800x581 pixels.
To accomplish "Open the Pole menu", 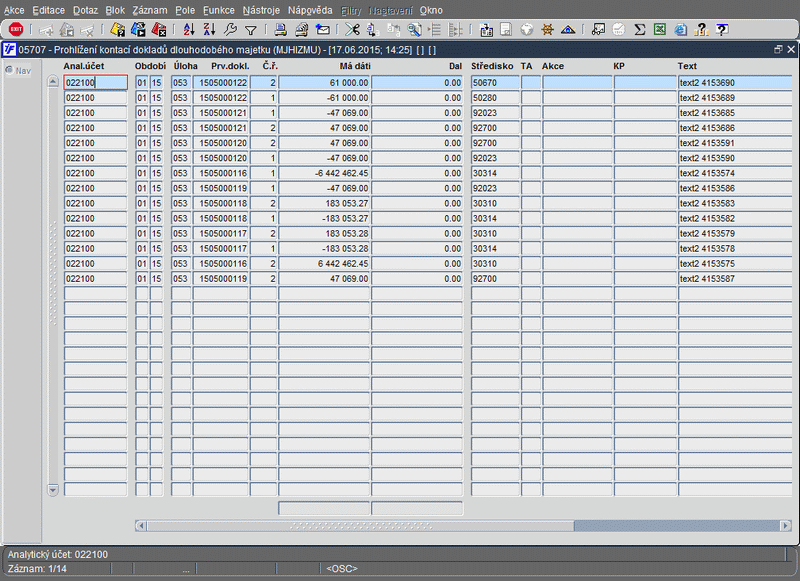I will coord(185,10).
